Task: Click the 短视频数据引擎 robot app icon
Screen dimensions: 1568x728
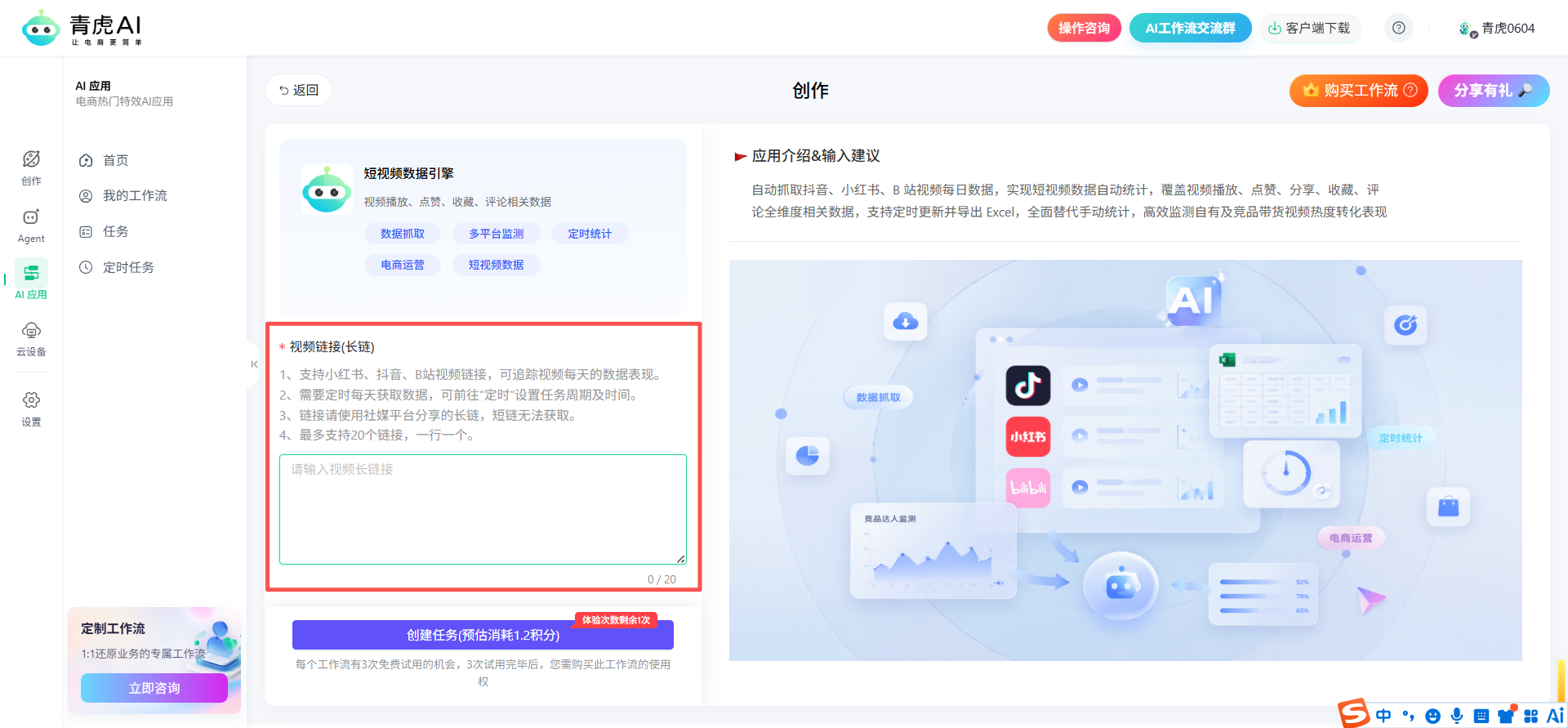Action: [327, 189]
